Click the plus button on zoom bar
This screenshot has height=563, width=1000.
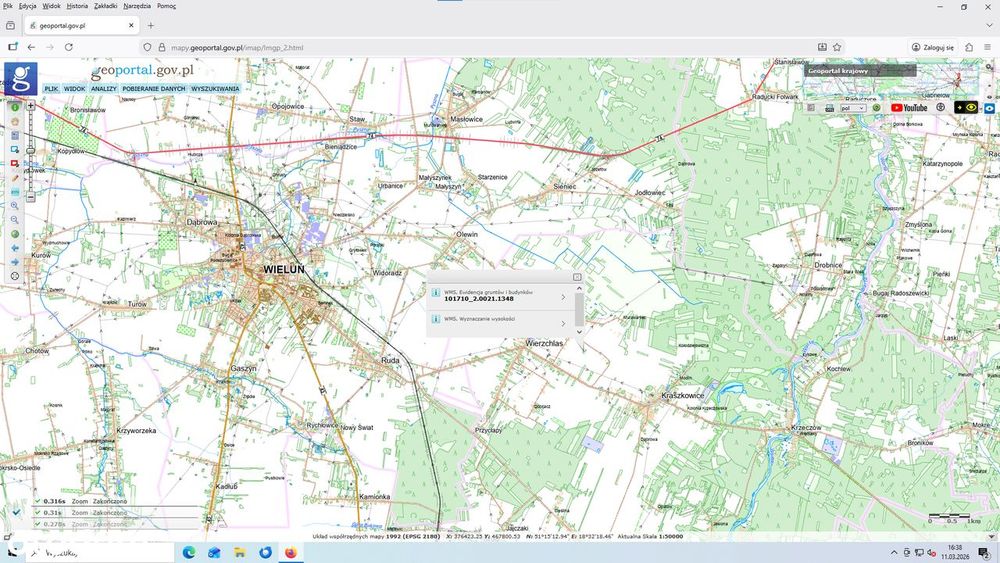[x=31, y=105]
